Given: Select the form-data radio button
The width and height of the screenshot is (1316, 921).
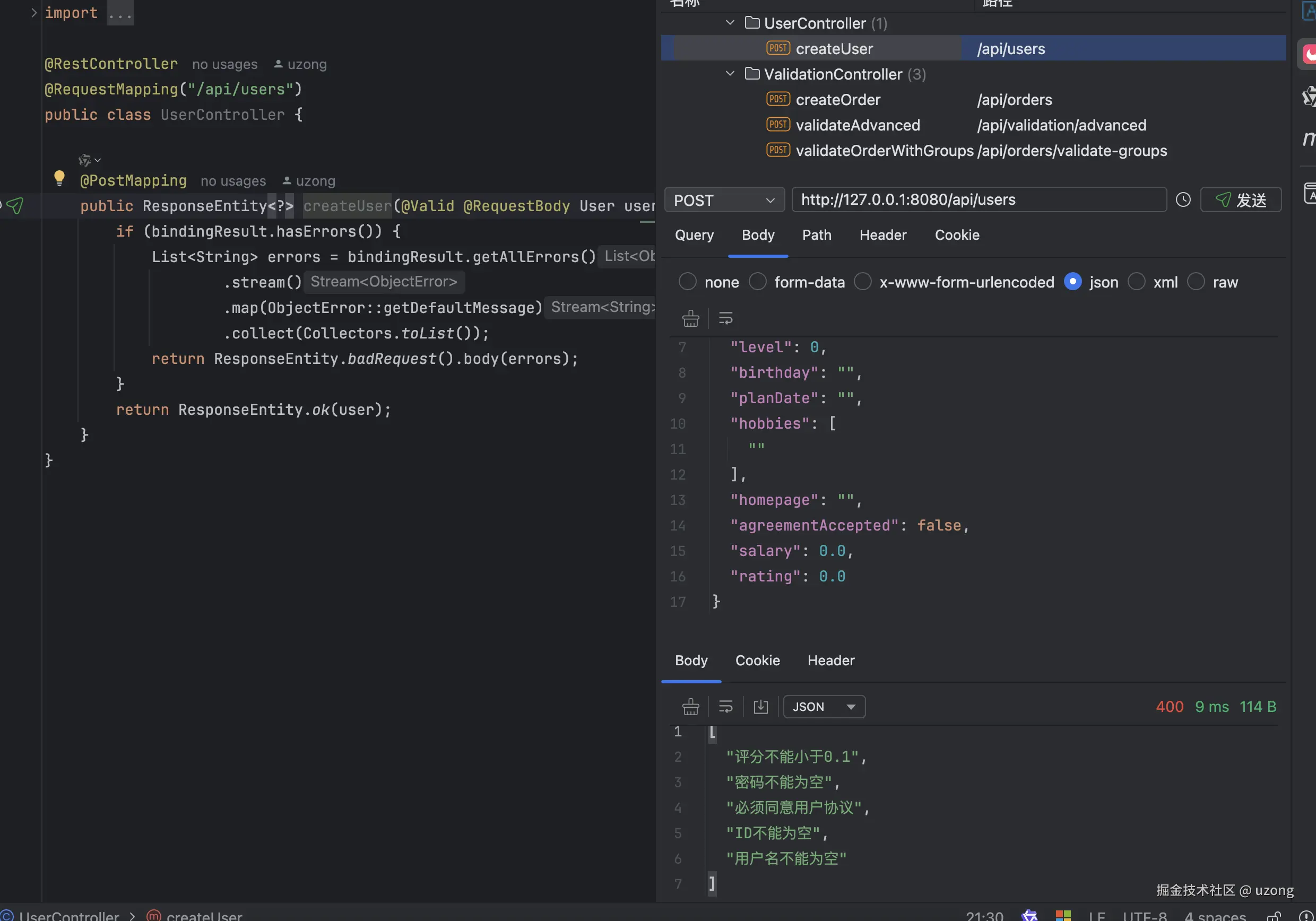Looking at the screenshot, I should click(x=758, y=282).
